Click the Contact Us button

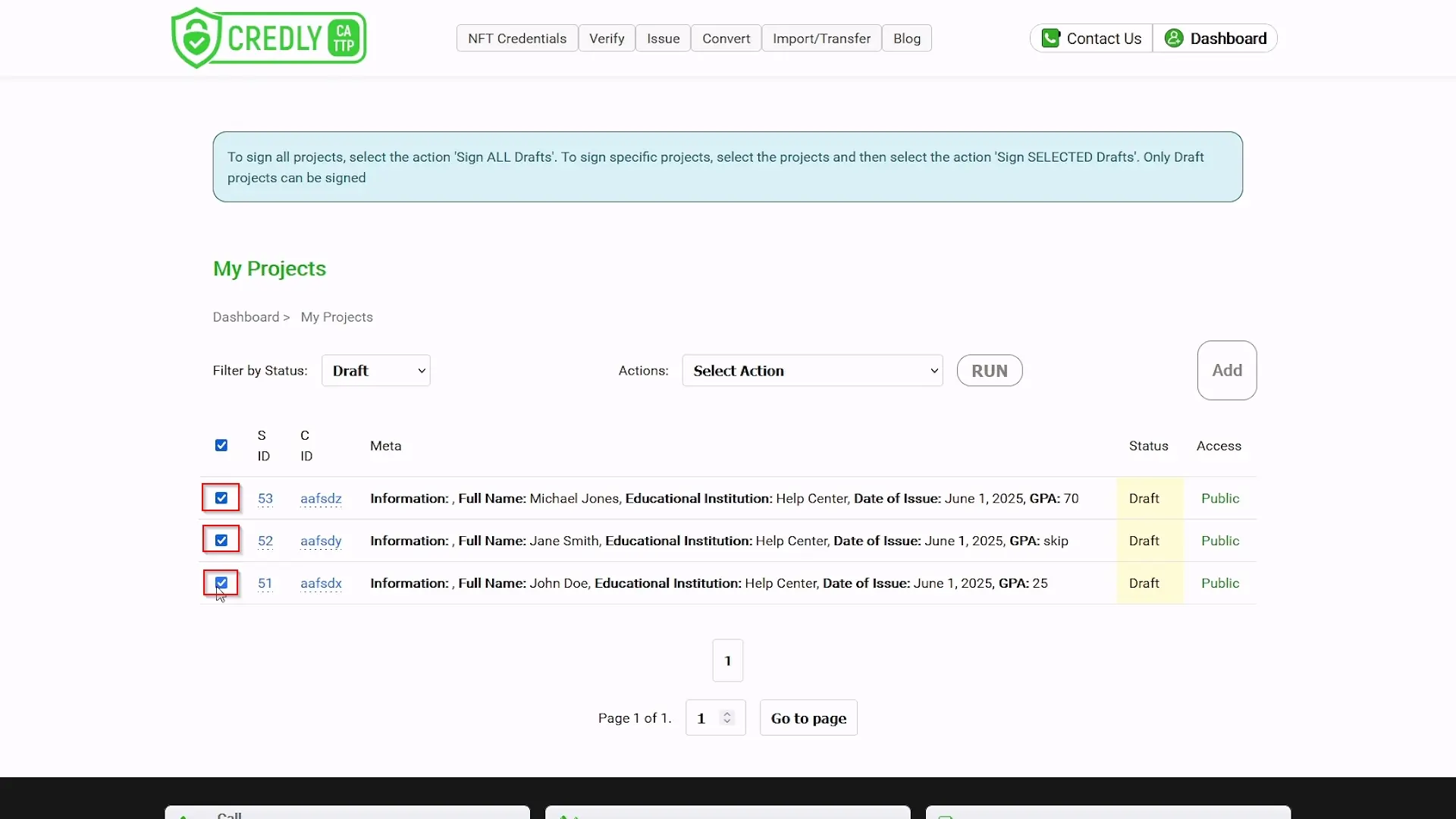point(1091,39)
